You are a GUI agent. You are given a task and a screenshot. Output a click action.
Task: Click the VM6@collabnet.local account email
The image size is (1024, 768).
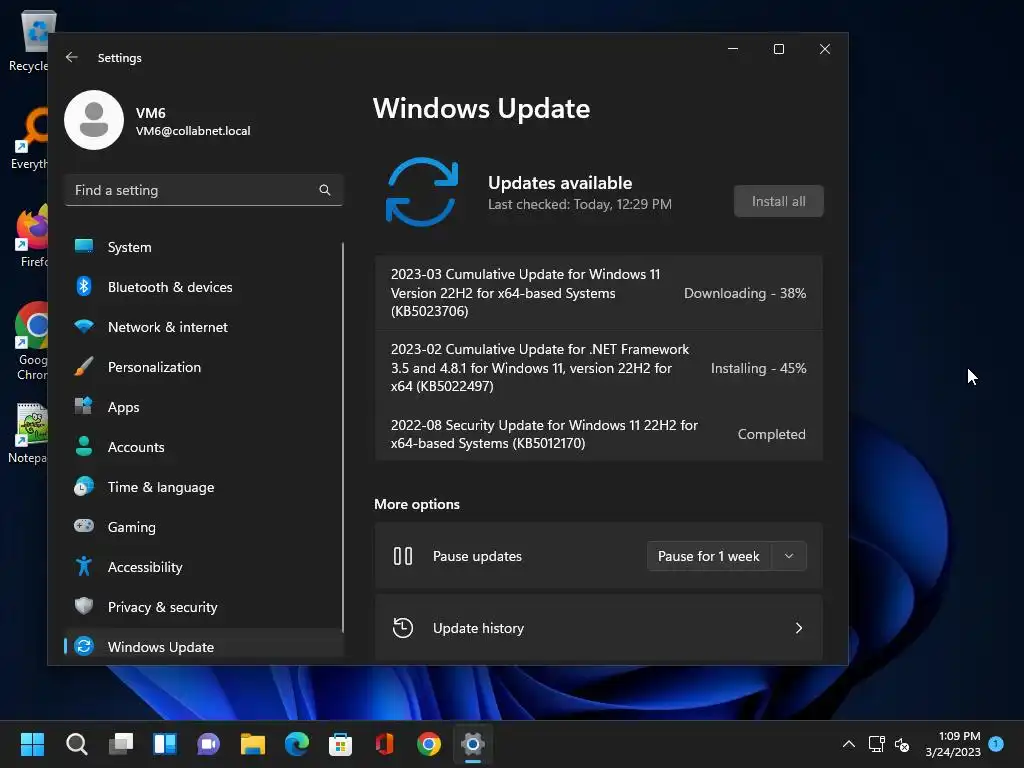pos(193,131)
